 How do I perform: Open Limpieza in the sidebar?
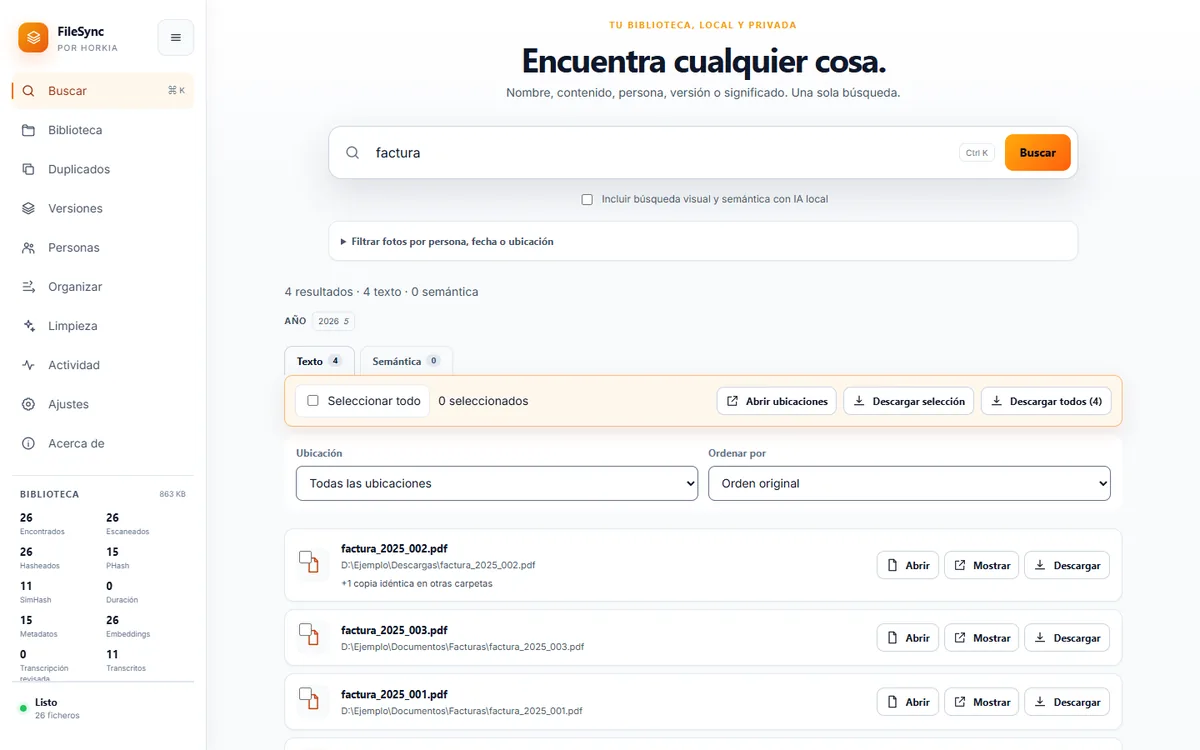pyautogui.click(x=103, y=326)
